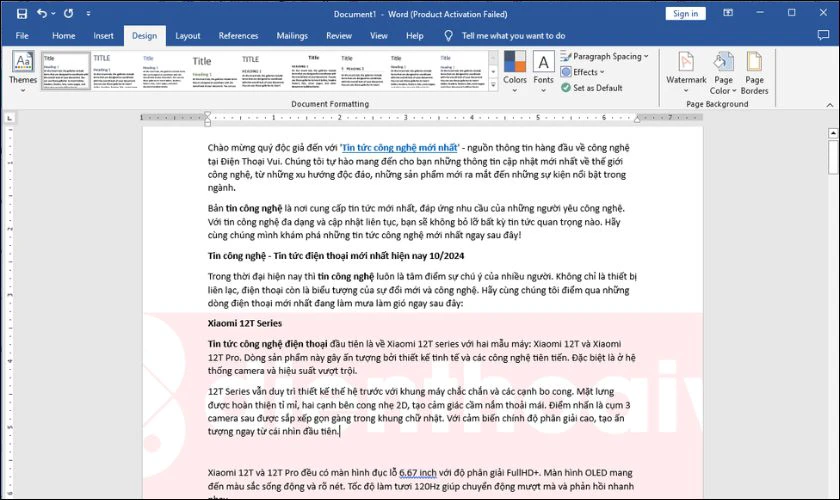The width and height of the screenshot is (840, 500).
Task: Follow the 'Tin tức công nghệ mới nhất' hyperlink
Action: coord(400,147)
